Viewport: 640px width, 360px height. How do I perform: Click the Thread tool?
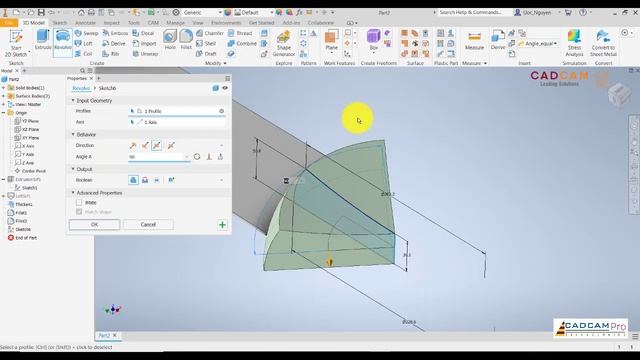pyautogui.click(x=240, y=33)
